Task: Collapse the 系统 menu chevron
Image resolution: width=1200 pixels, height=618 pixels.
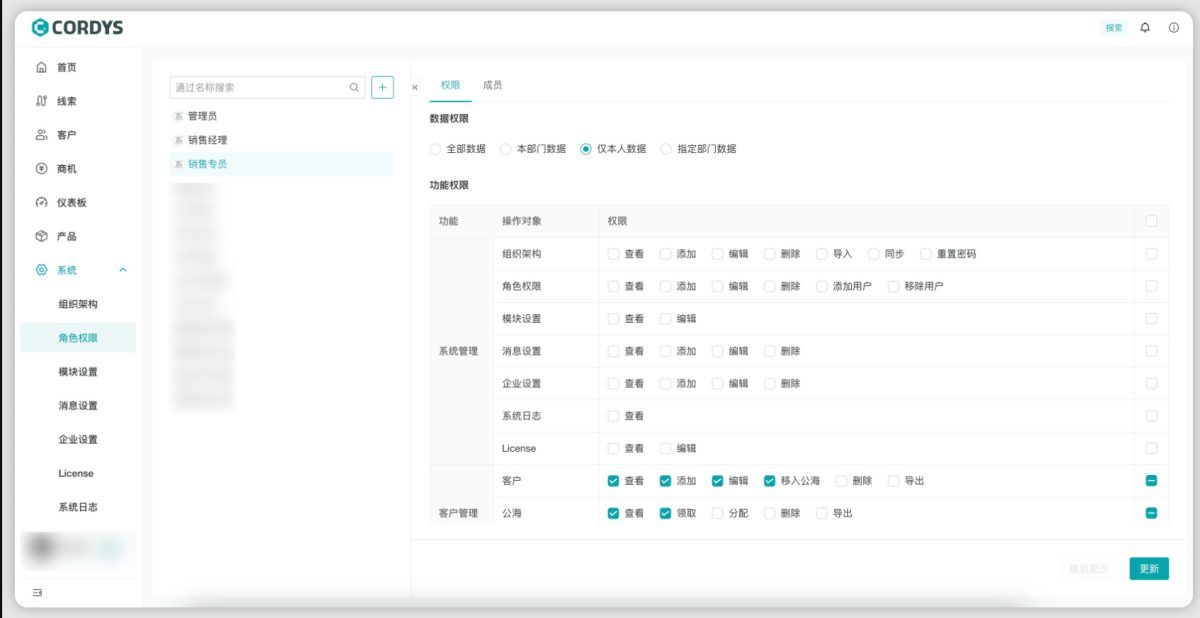Action: [123, 270]
